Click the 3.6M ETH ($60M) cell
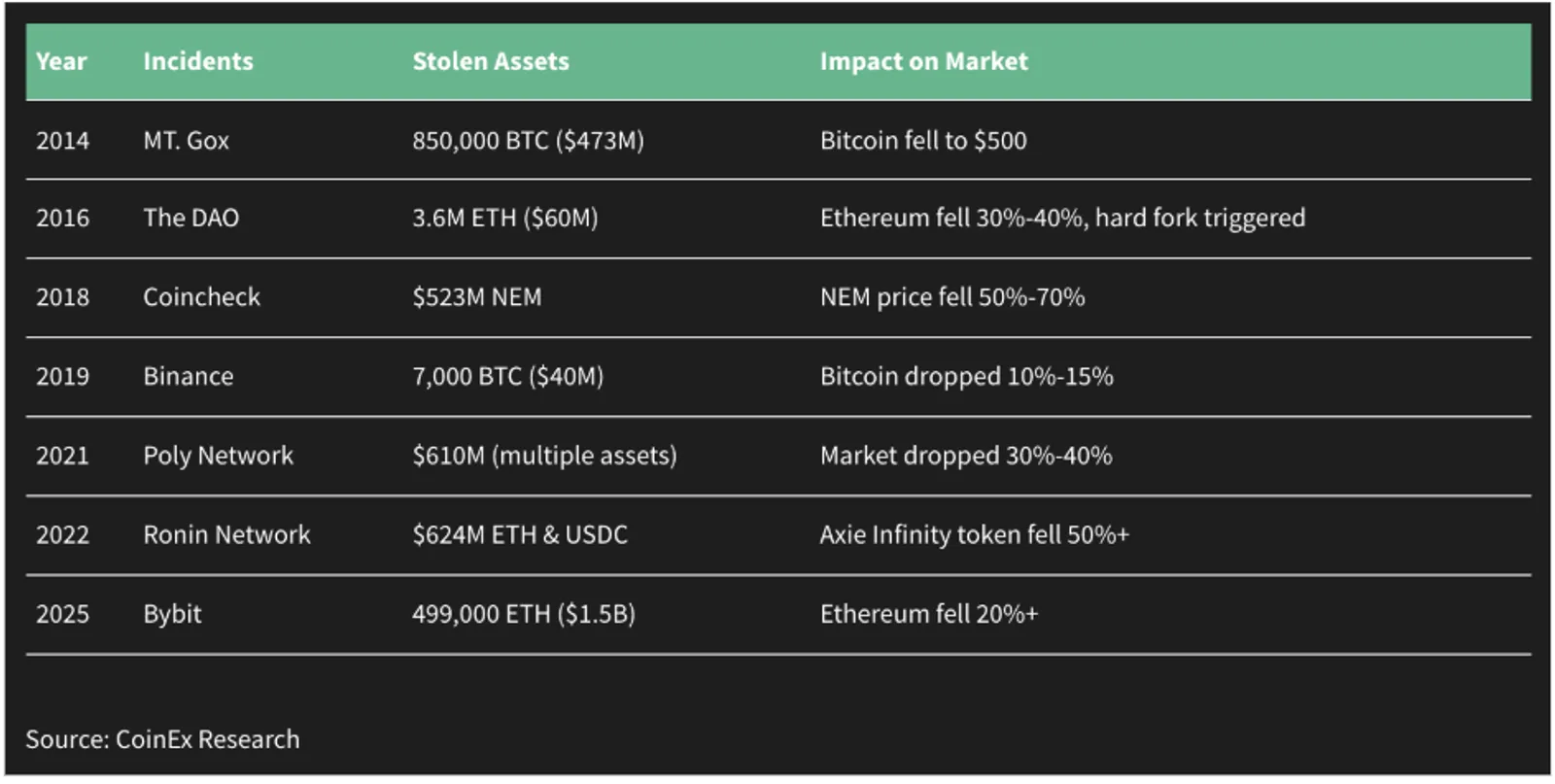 tap(504, 218)
